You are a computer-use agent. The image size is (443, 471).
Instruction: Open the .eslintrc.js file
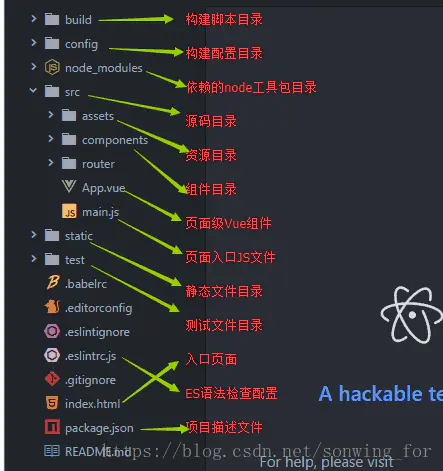coord(90,356)
